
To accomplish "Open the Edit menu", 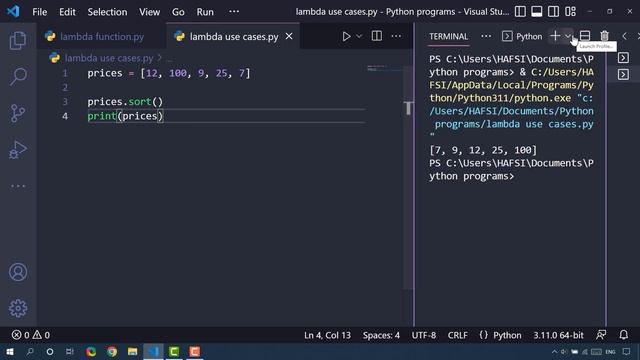I will pyautogui.click(x=67, y=12).
